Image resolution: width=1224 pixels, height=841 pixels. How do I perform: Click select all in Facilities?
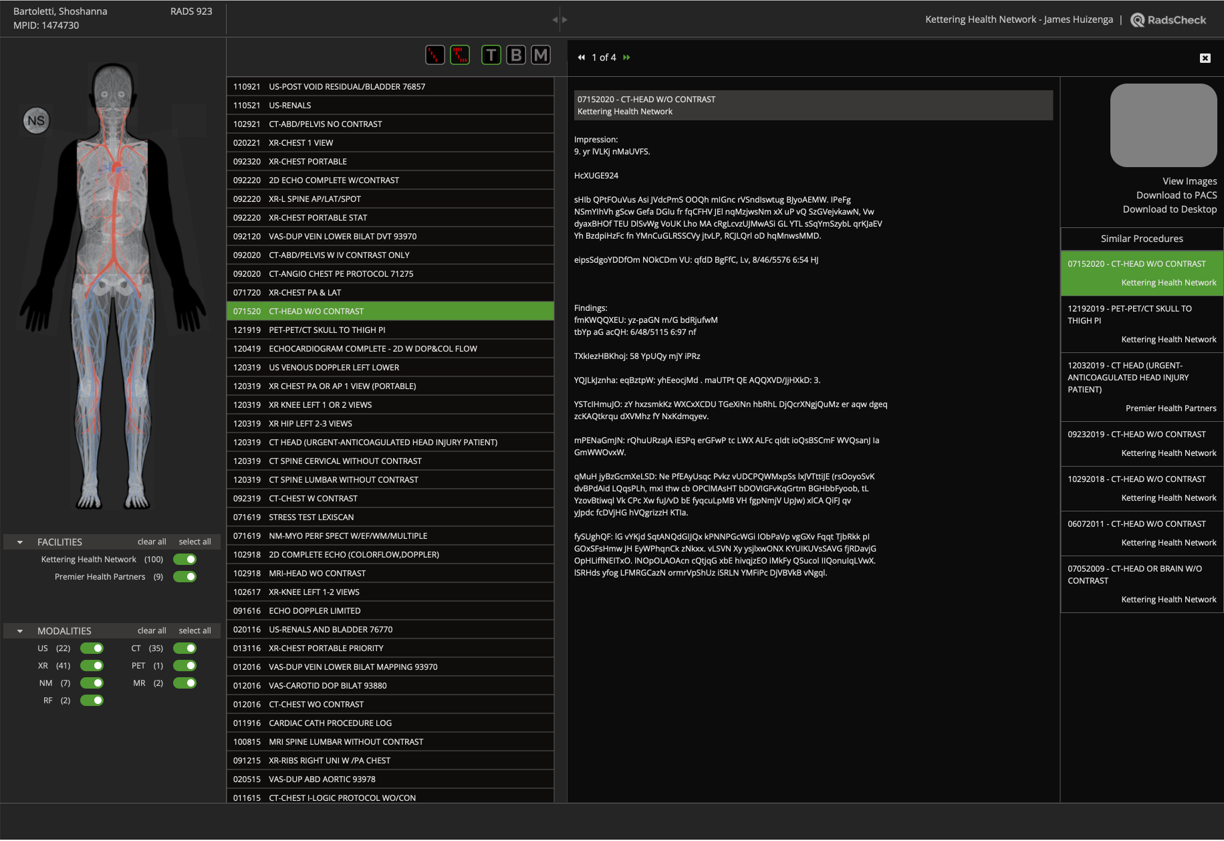195,542
